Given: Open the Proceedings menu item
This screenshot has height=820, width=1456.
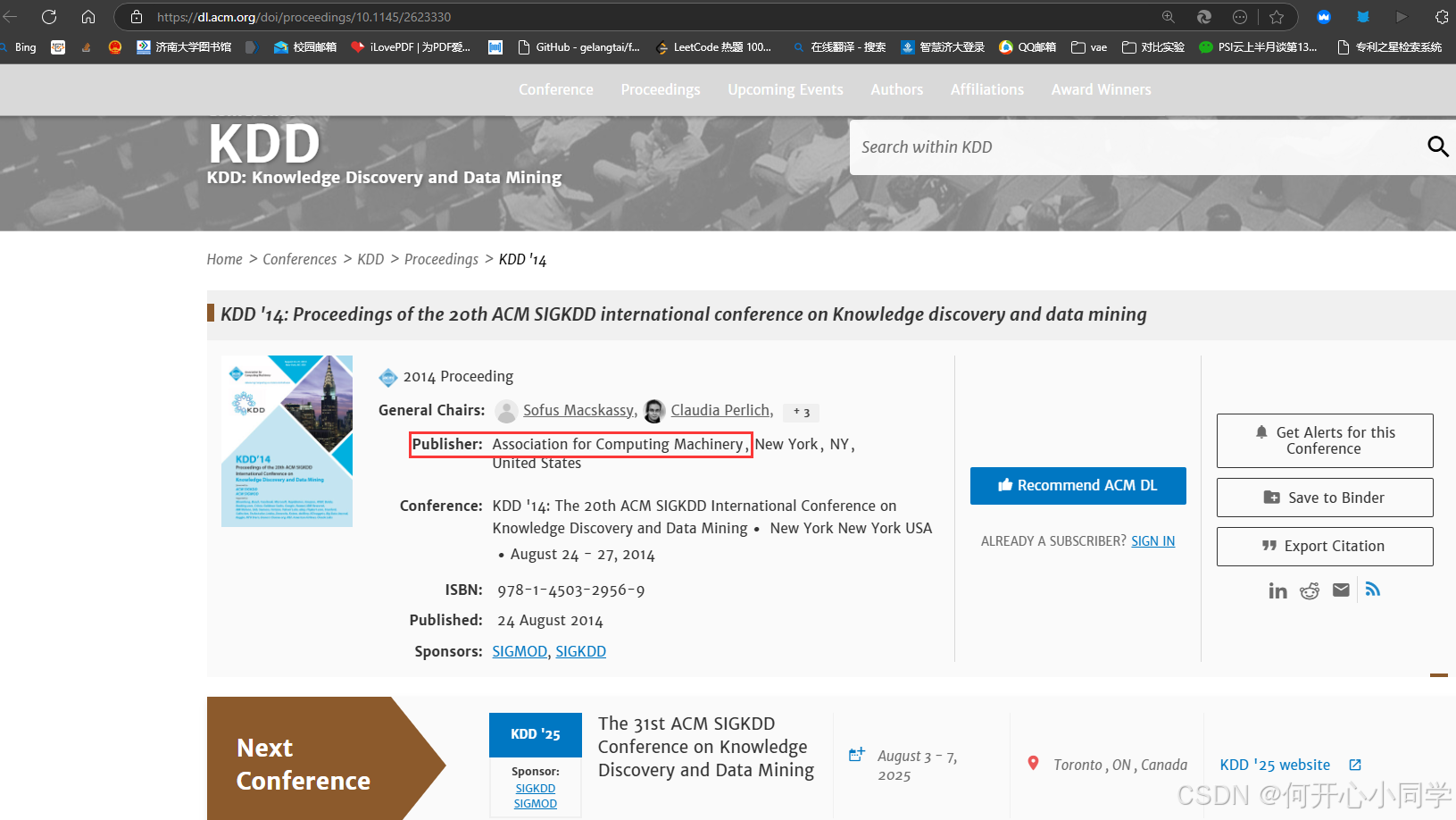Looking at the screenshot, I should pyautogui.click(x=661, y=89).
